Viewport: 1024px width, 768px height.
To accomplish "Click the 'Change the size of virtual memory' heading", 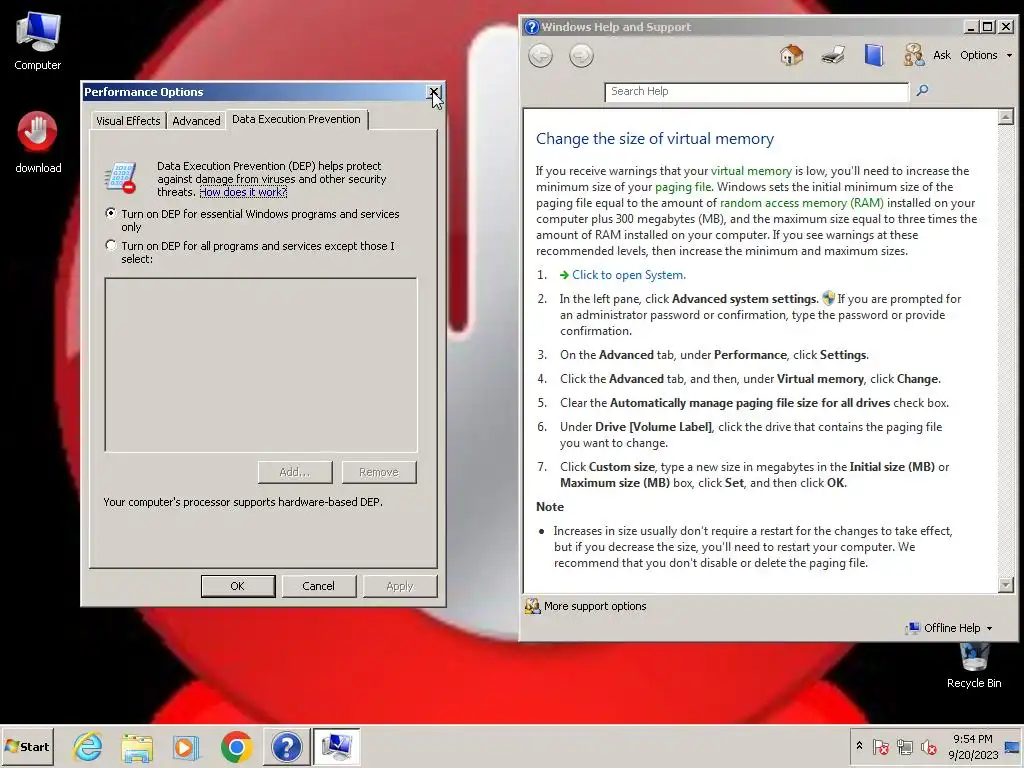I will click(x=655, y=139).
